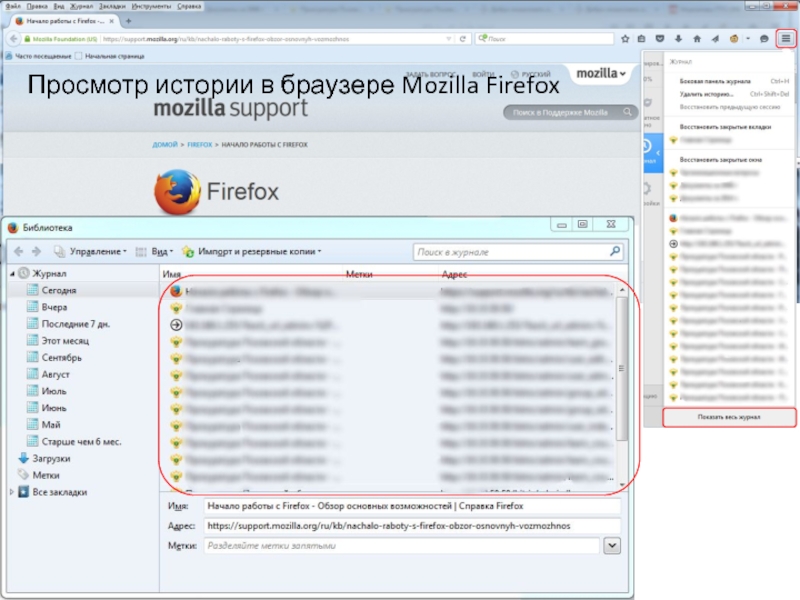Open the Инструменты menu
This screenshot has height=600, width=800.
click(151, 6)
